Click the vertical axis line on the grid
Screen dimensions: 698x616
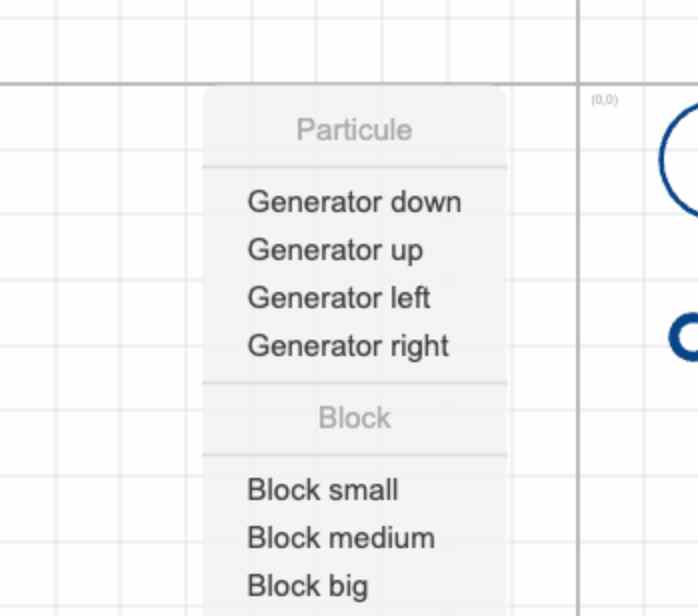tap(578, 300)
